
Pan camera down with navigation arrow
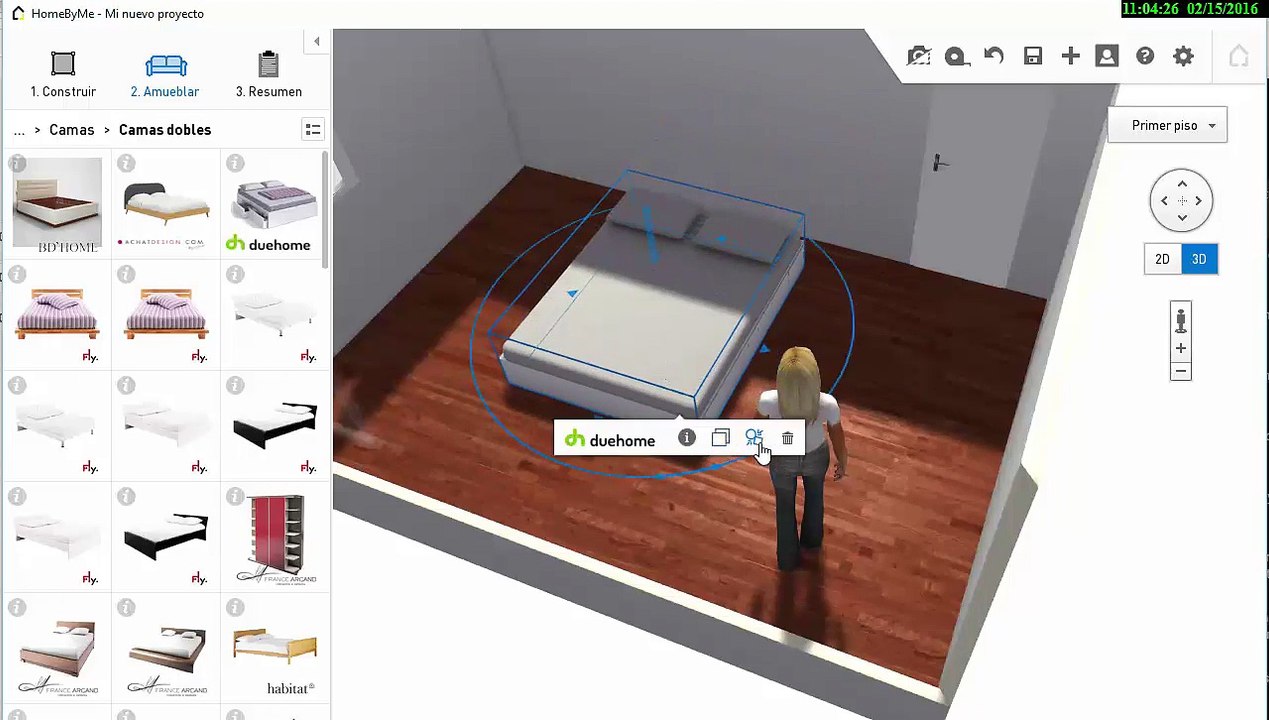(x=1182, y=217)
